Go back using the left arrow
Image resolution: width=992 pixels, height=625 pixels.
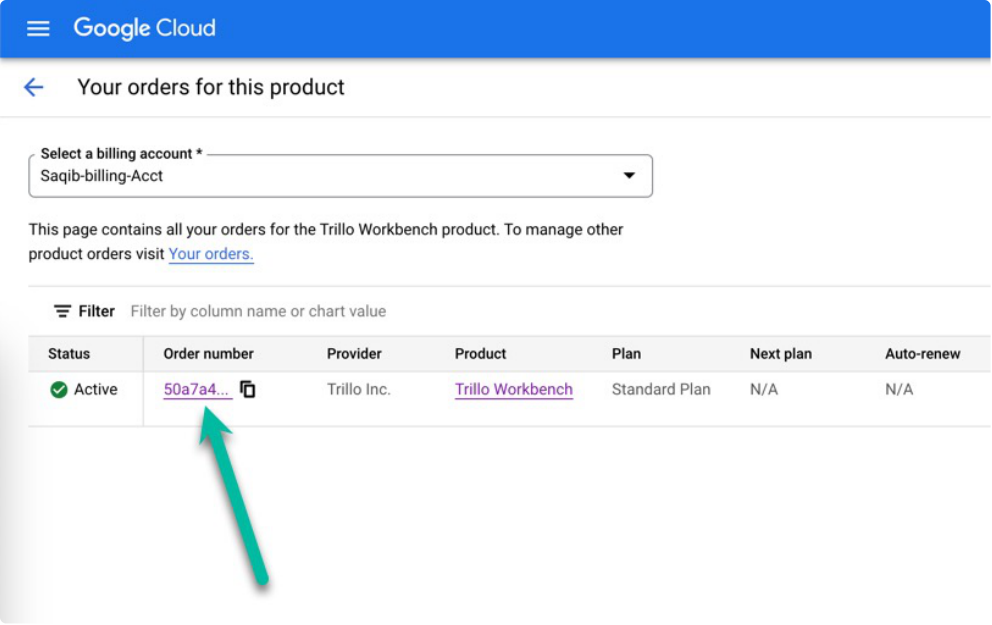tap(34, 87)
